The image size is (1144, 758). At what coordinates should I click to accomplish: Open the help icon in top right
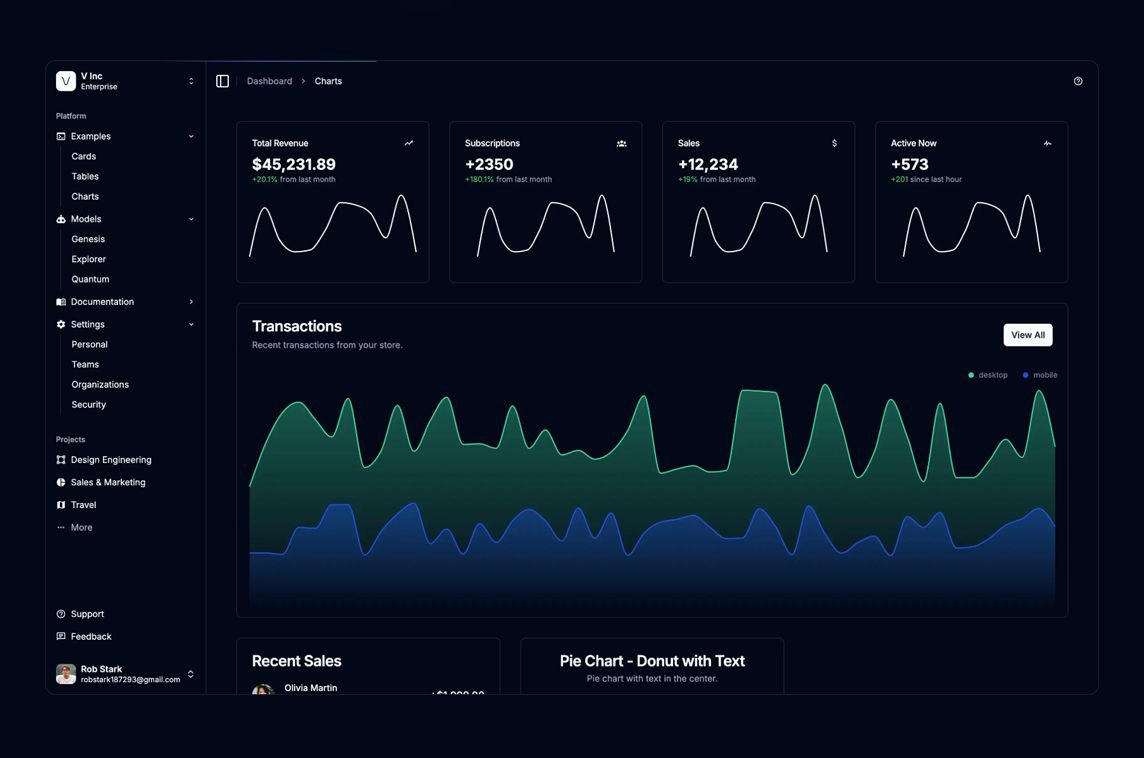[x=1078, y=81]
